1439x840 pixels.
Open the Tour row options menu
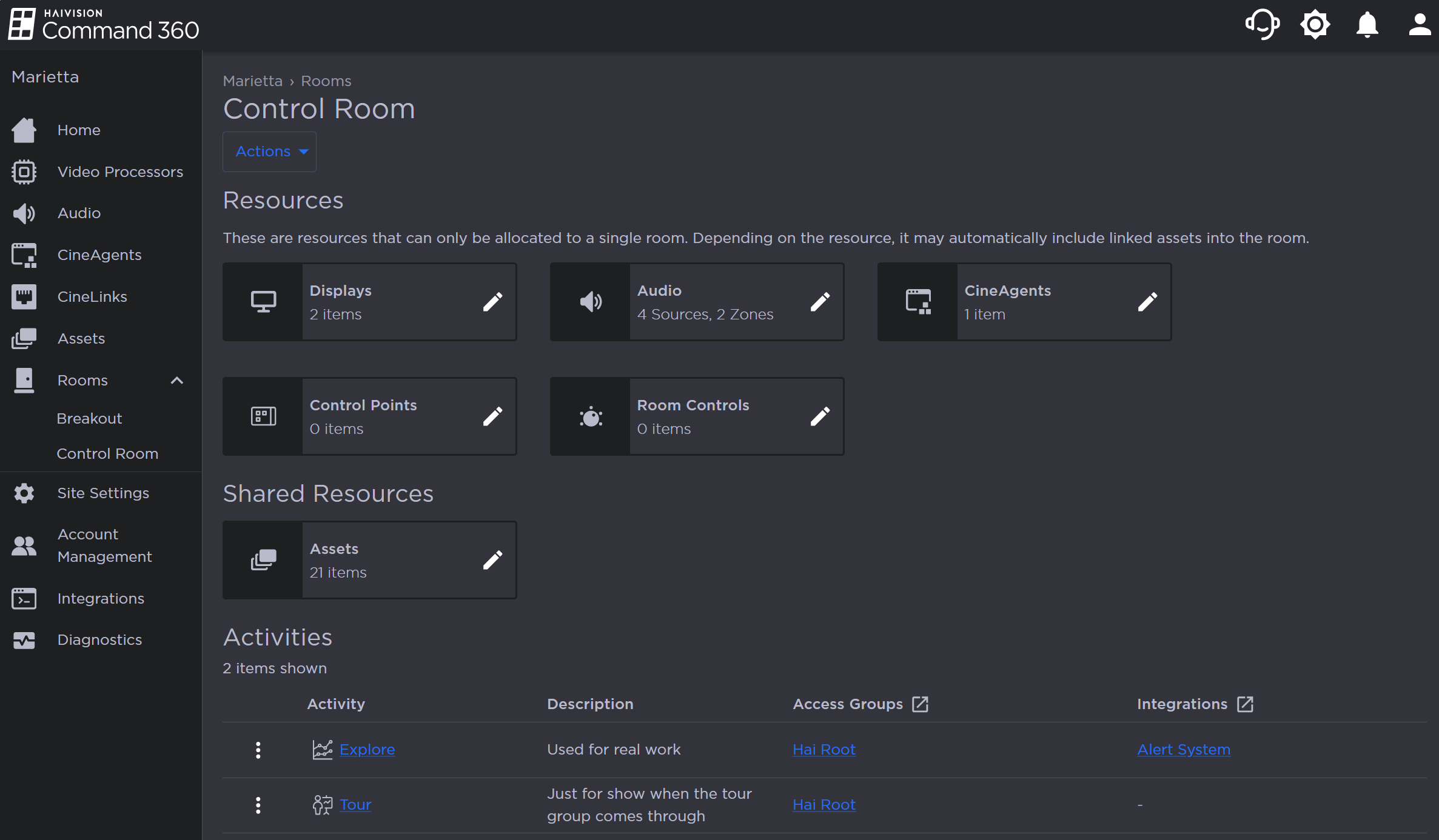point(258,805)
